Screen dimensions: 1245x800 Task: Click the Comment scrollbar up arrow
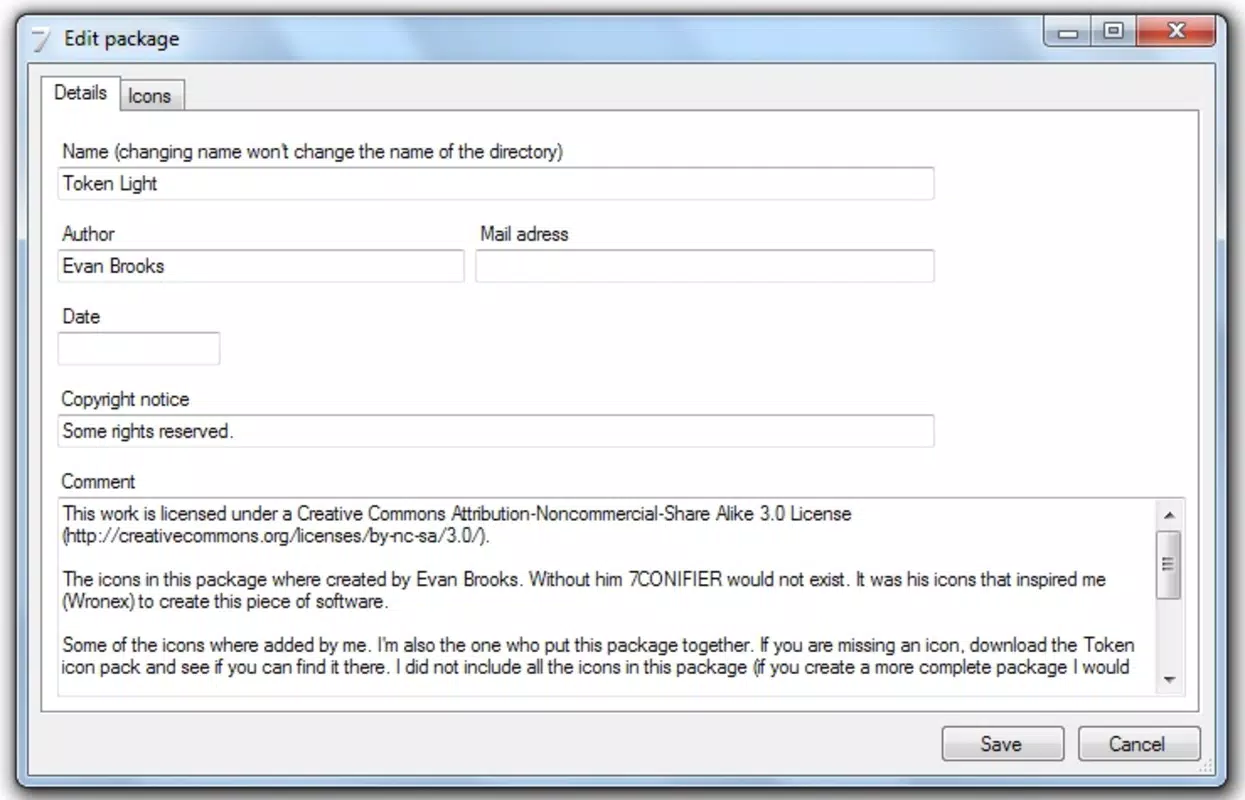(x=1169, y=515)
